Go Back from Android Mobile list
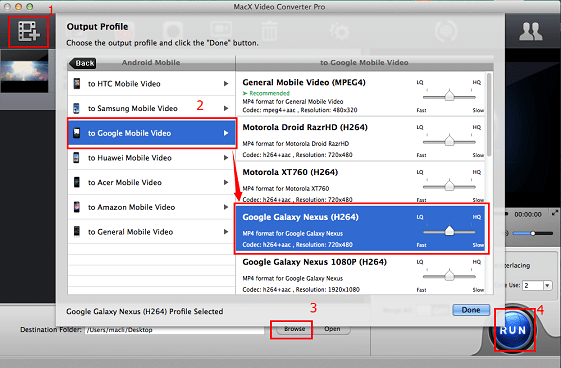Screen dimensions: 561x368 (x=83, y=63)
